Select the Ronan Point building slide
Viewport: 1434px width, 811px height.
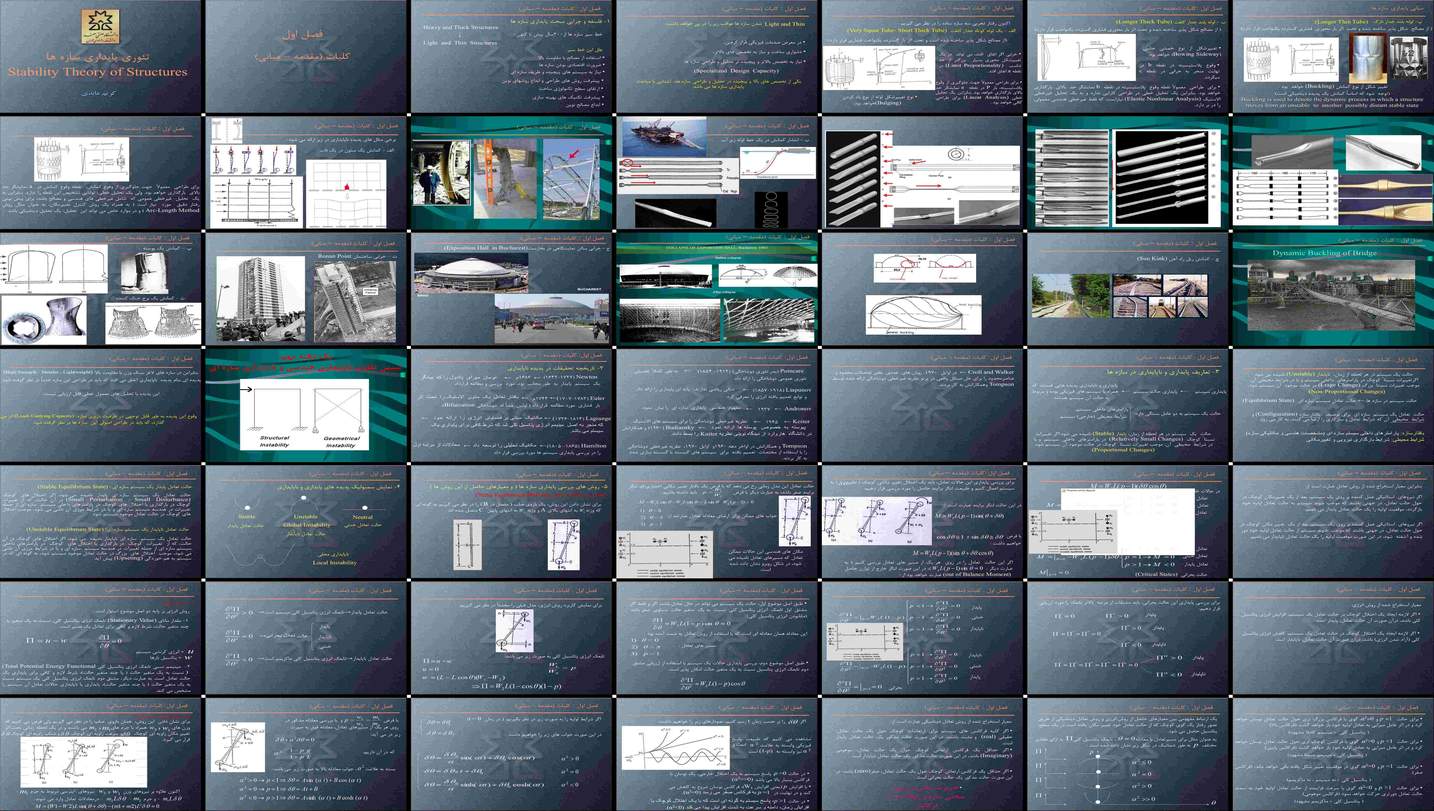[306, 289]
